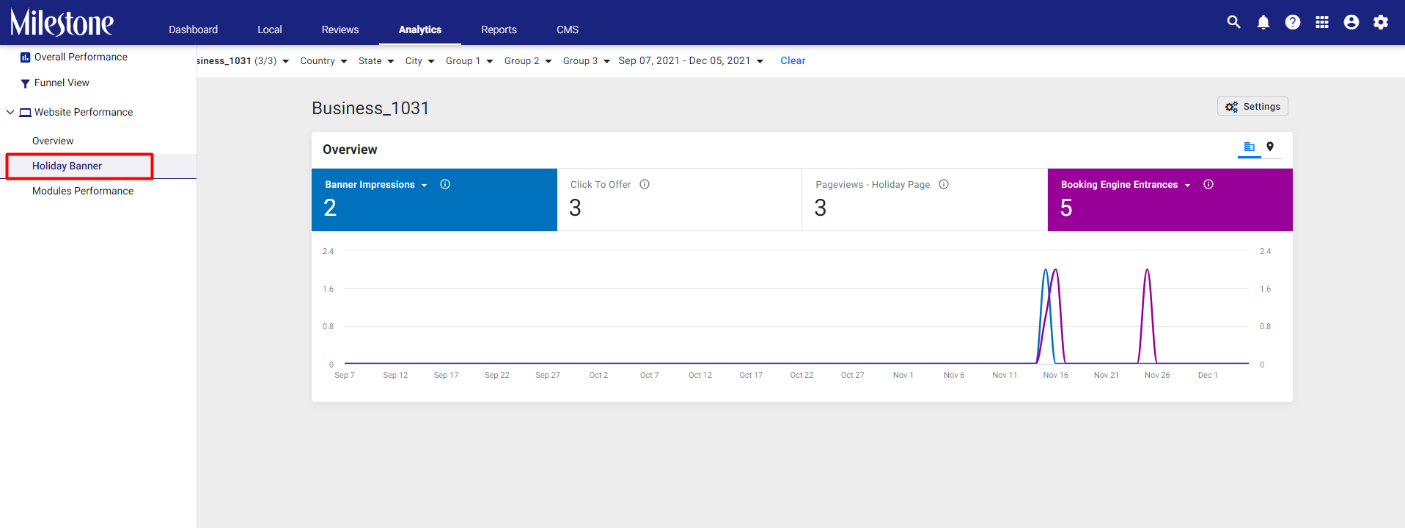Click the Overview card title
This screenshot has width=1405, height=528.
[x=350, y=149]
